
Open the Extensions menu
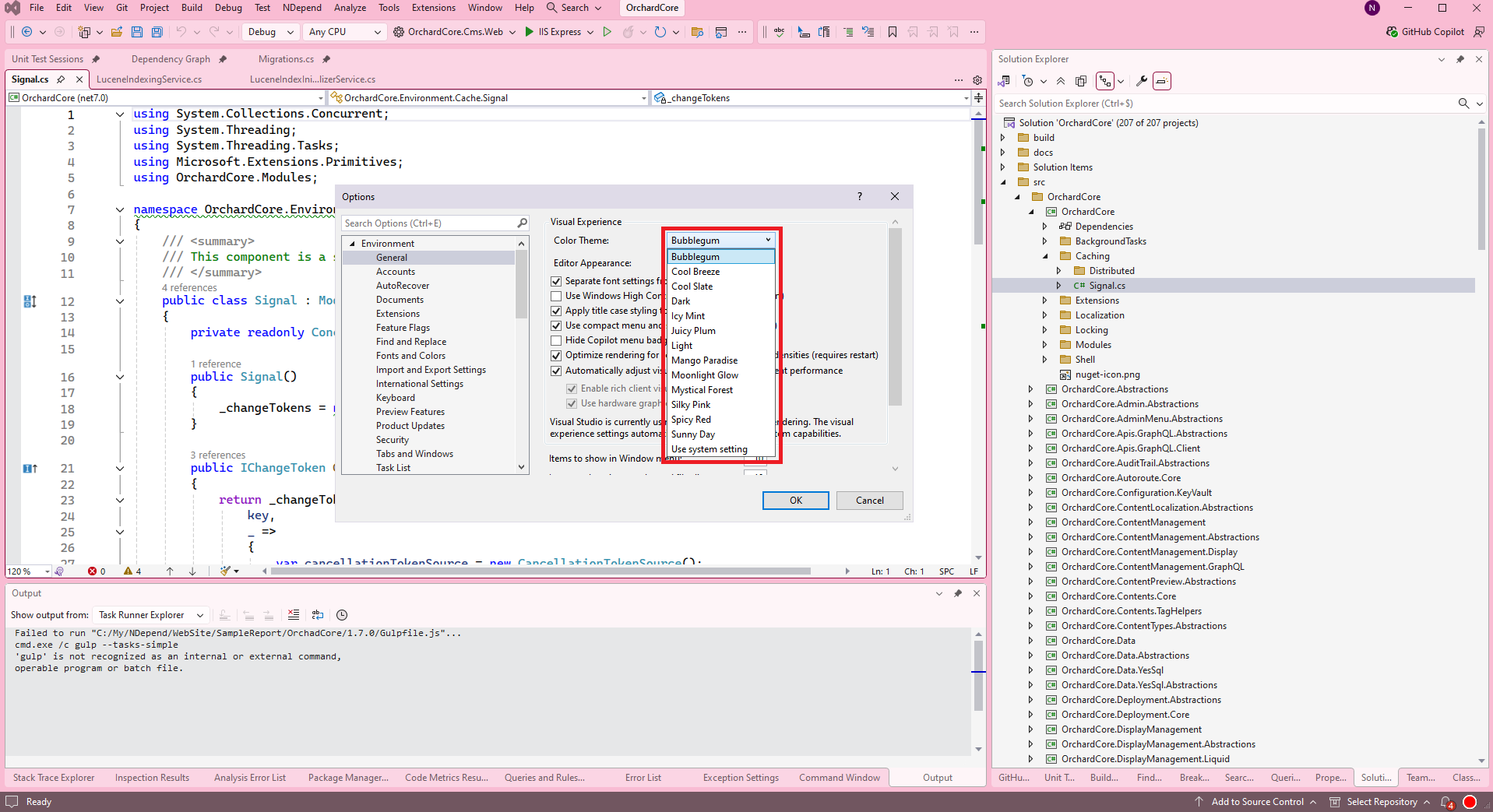[434, 8]
